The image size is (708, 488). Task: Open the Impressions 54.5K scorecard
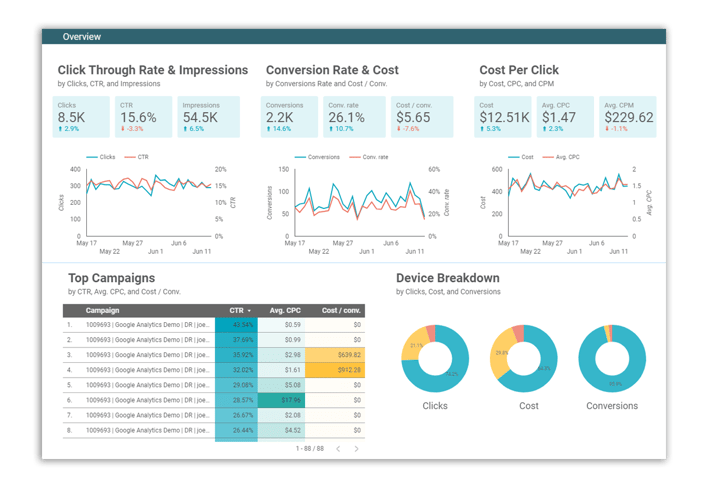[x=209, y=116]
